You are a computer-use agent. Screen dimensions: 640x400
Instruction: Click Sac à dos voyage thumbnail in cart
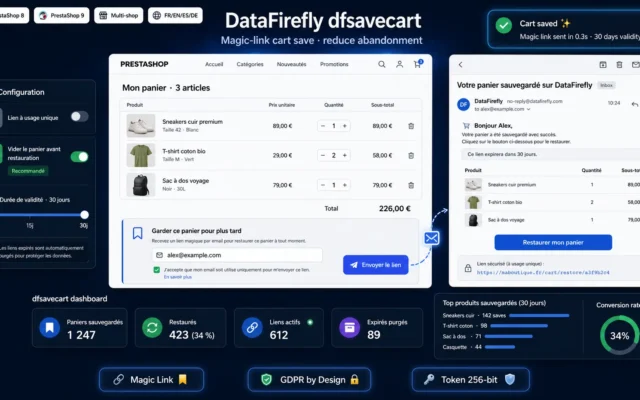point(141,185)
